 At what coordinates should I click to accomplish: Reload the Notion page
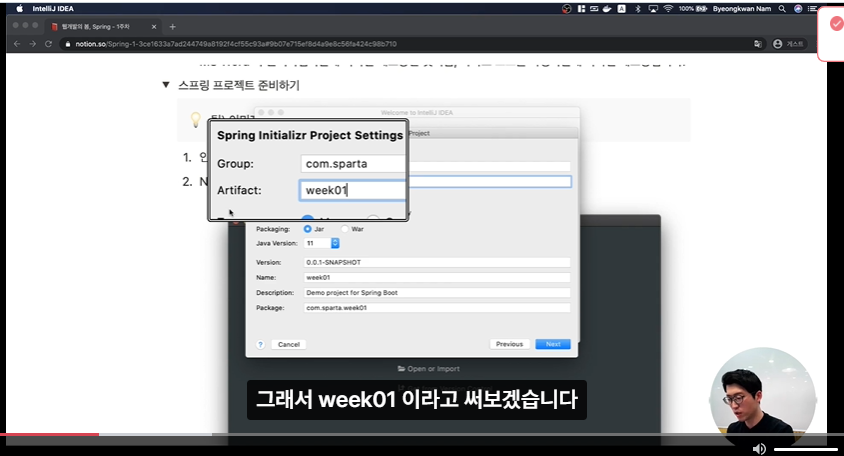point(48,44)
